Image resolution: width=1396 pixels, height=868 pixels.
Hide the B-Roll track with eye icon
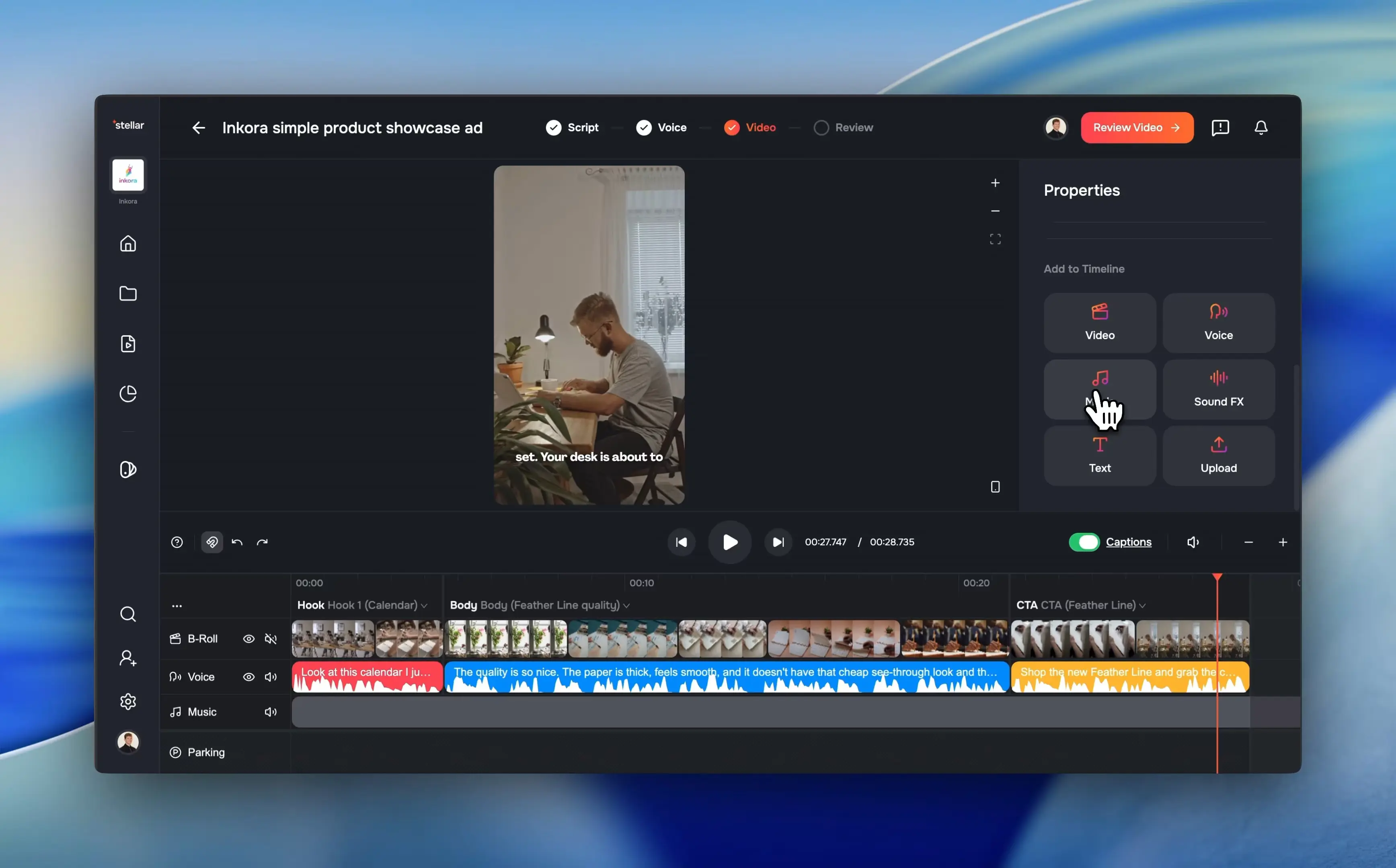248,639
